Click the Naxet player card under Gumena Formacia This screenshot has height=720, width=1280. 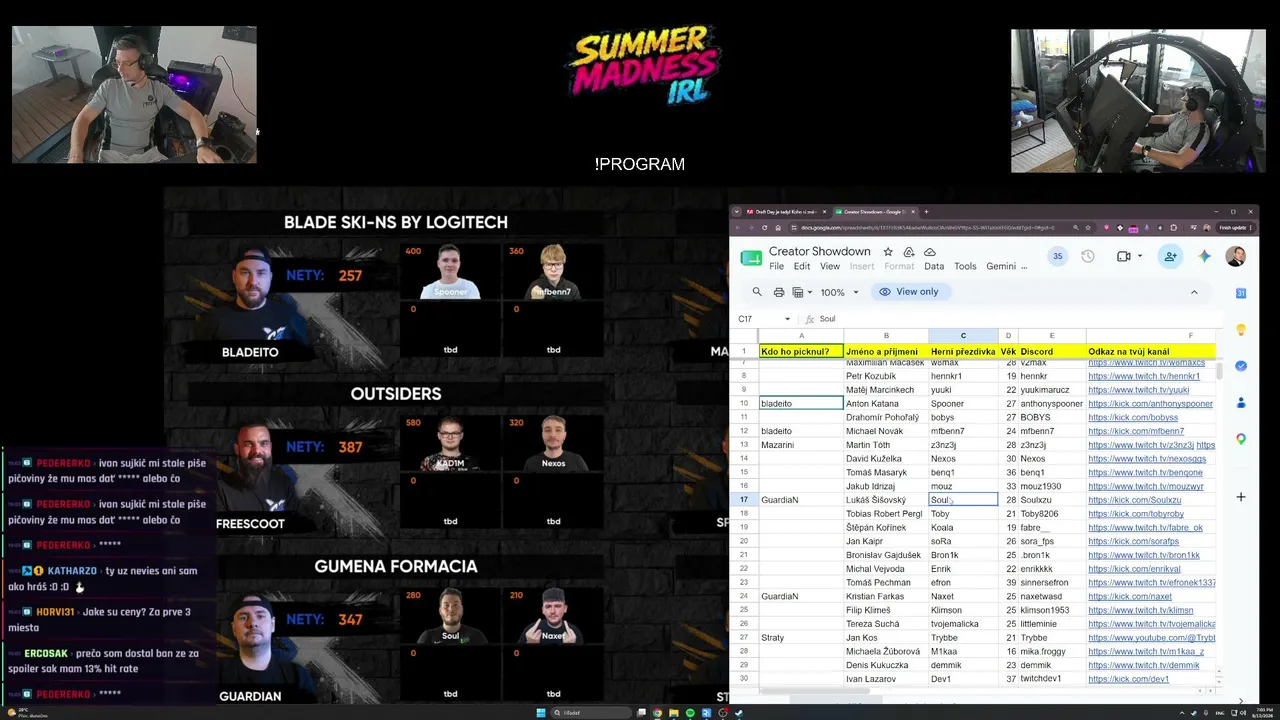[x=553, y=615]
